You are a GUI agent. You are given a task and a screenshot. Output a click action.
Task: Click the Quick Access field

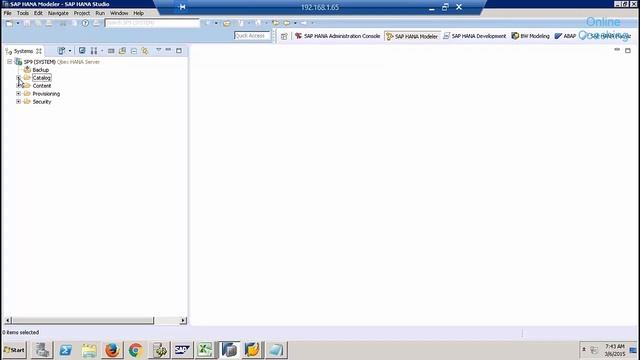[x=252, y=36]
